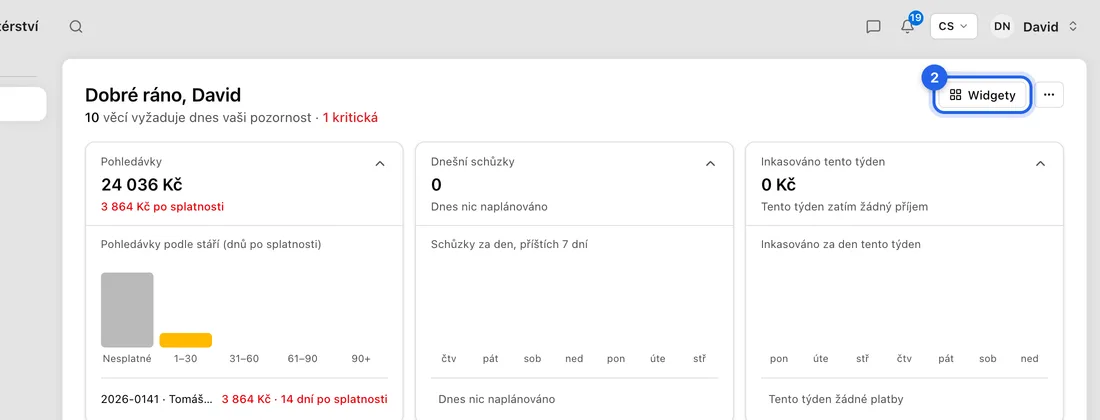Open the chat messages icon

click(x=873, y=27)
